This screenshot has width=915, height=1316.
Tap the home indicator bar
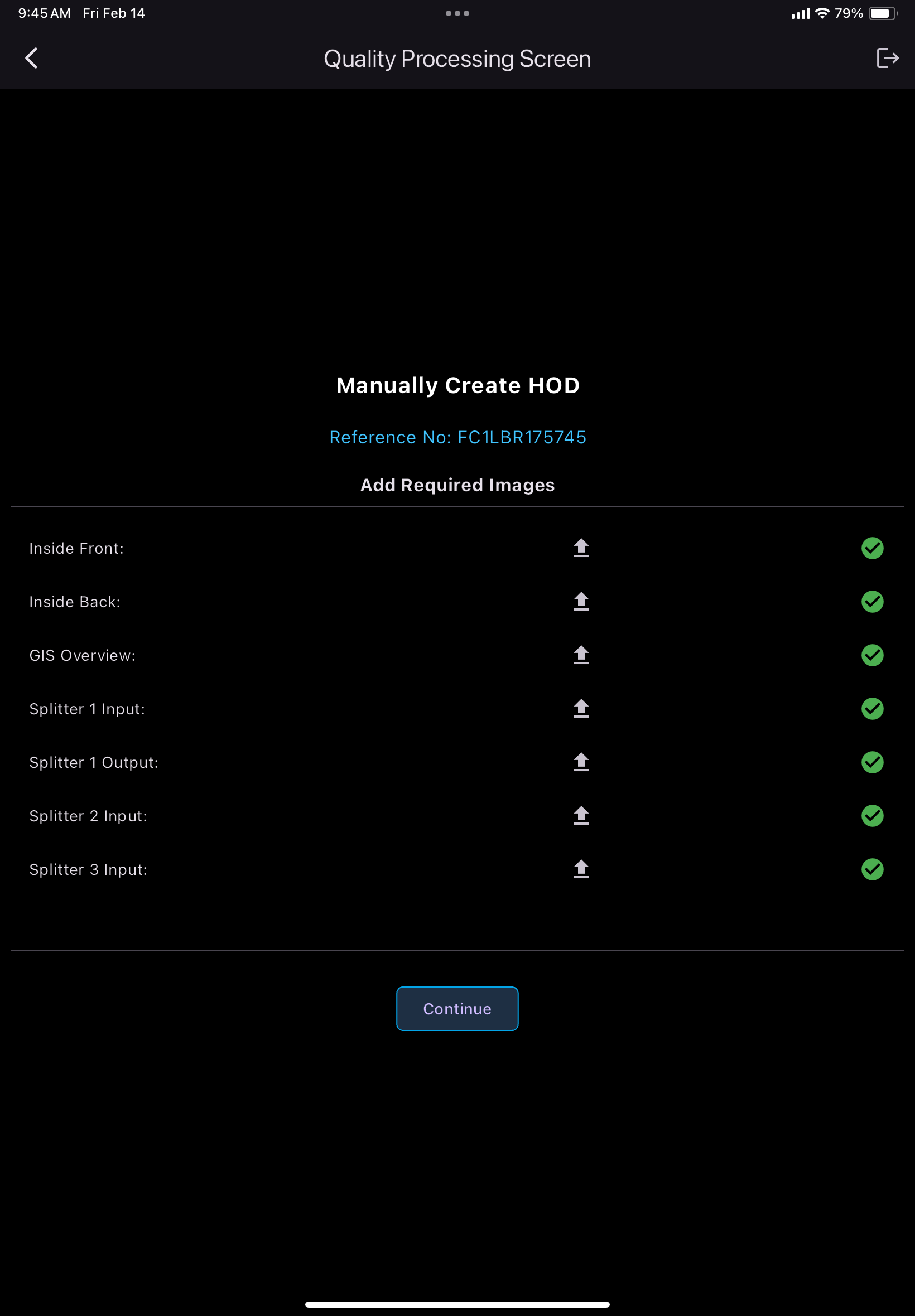pos(457,1304)
